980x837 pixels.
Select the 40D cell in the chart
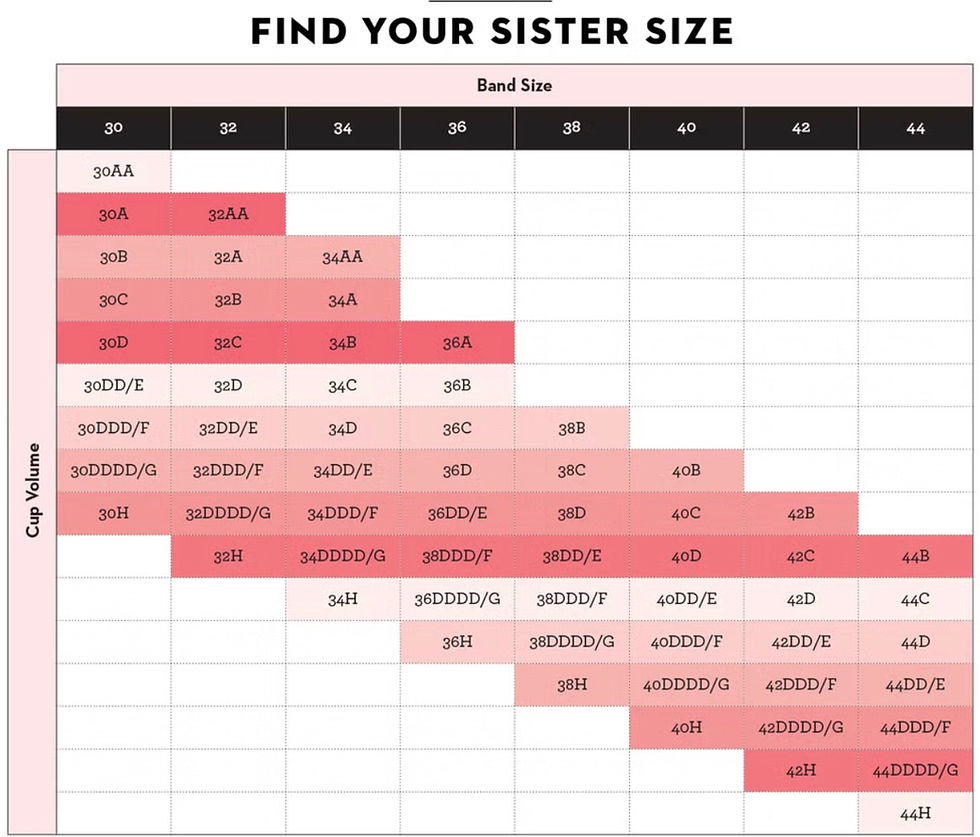click(x=686, y=556)
